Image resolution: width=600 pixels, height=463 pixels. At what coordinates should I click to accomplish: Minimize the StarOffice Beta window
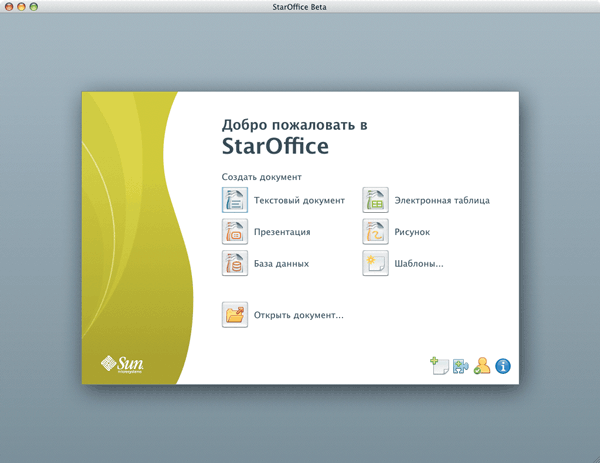pyautogui.click(x=21, y=7)
